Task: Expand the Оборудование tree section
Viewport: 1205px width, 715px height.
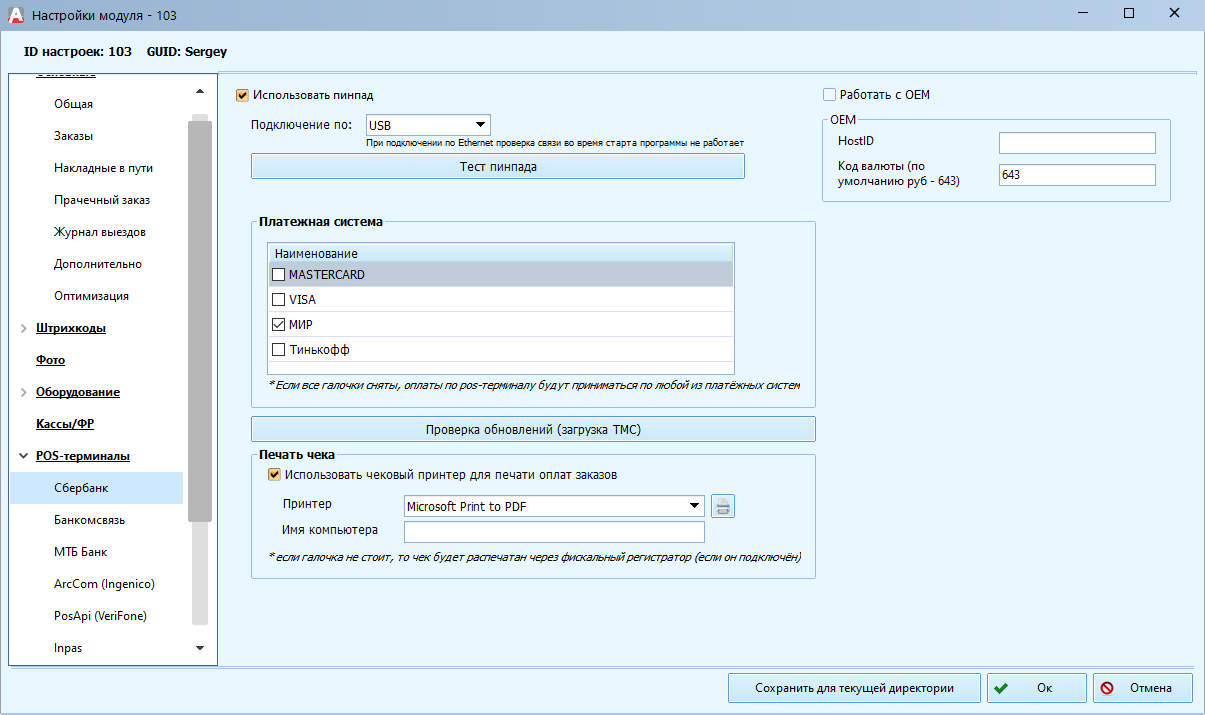Action: click(x=24, y=392)
